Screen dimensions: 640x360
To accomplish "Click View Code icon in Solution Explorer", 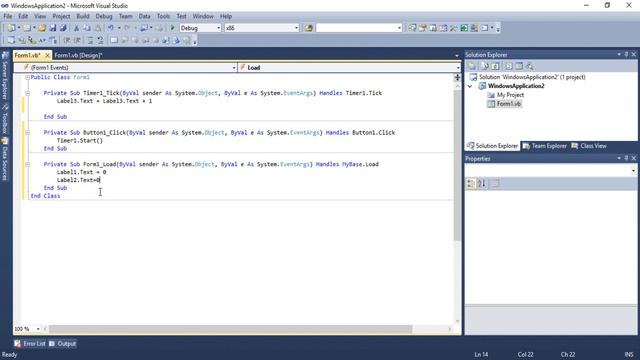I will tap(508, 66).
